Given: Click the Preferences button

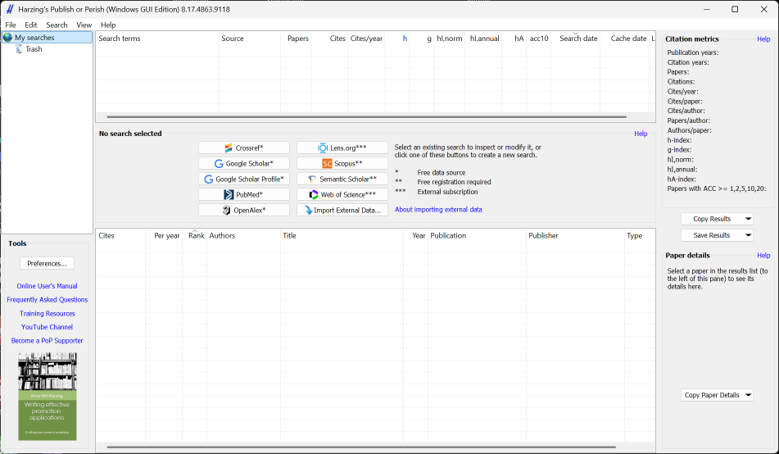Looking at the screenshot, I should pos(47,264).
